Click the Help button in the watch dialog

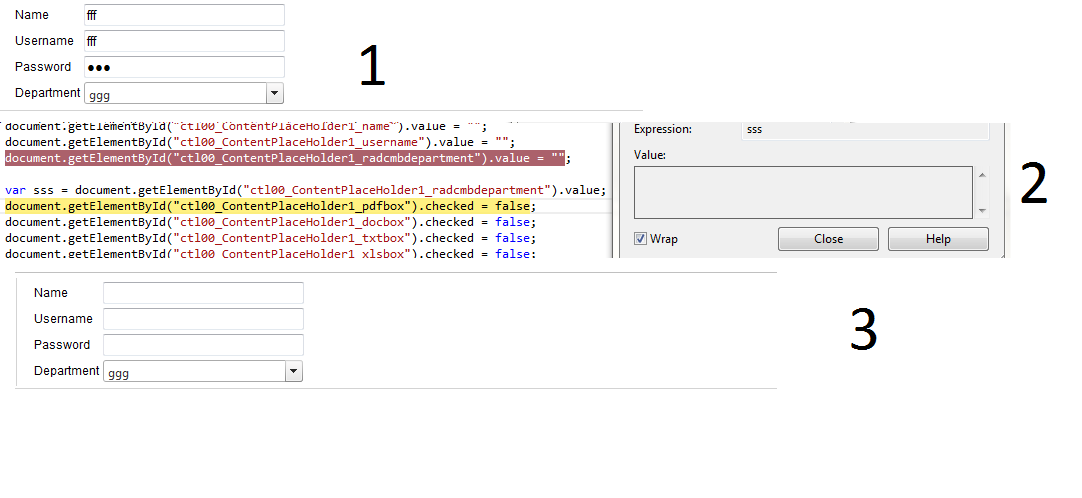click(938, 239)
